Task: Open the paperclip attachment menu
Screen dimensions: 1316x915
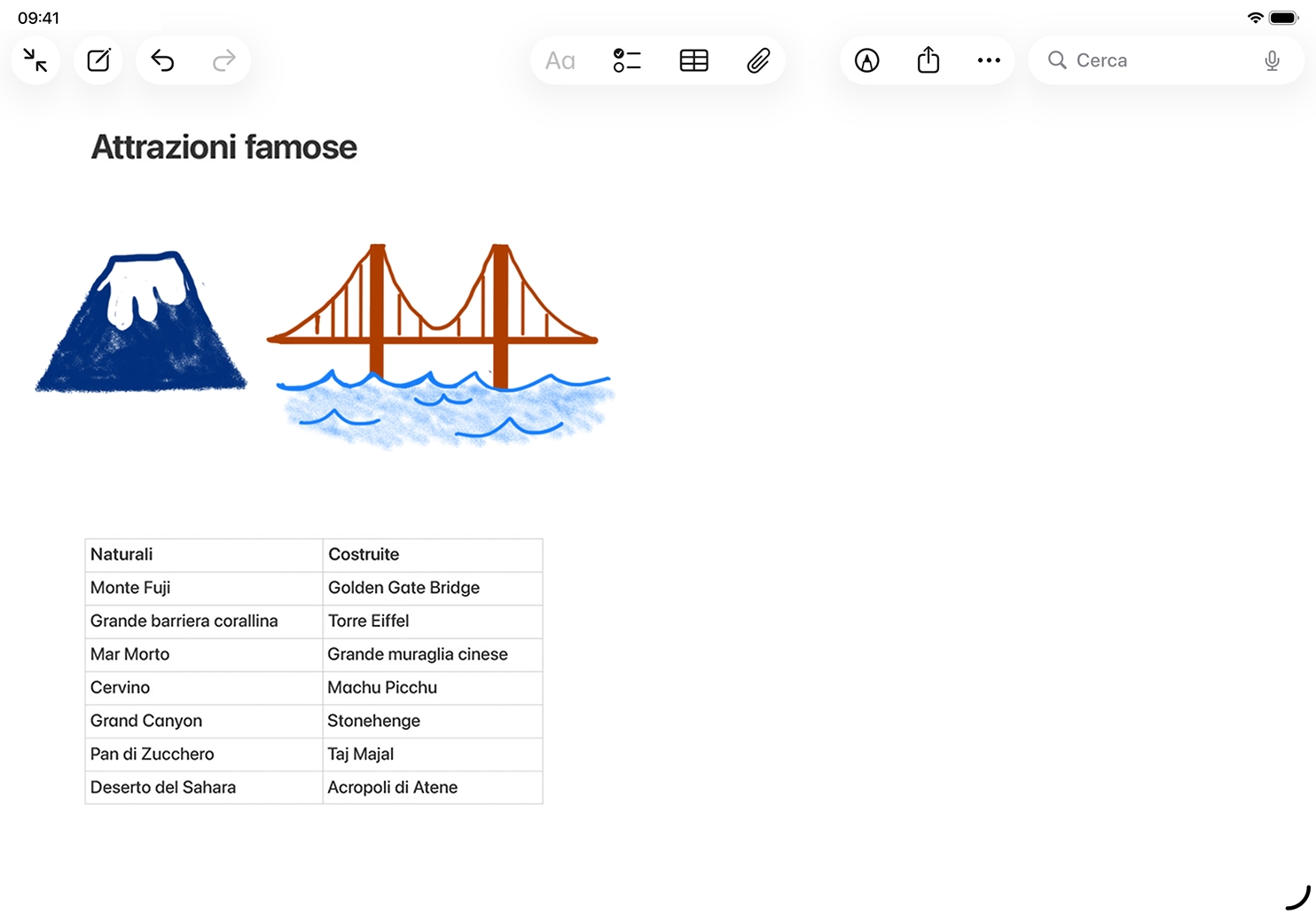Action: pyautogui.click(x=758, y=60)
